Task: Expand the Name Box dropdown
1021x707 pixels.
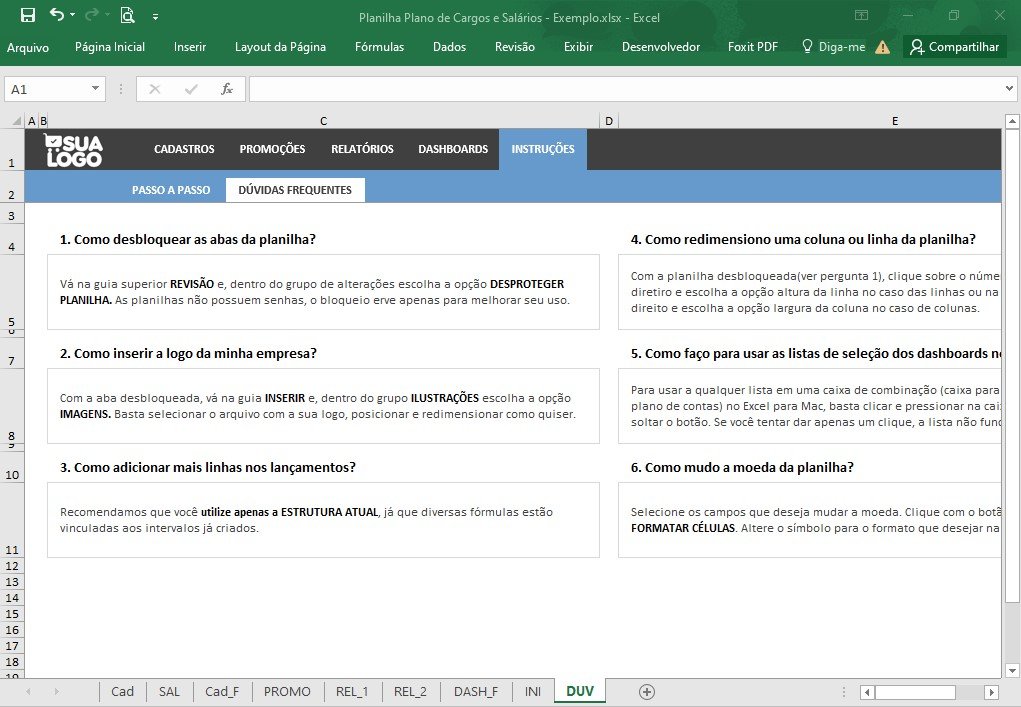Action: point(95,89)
